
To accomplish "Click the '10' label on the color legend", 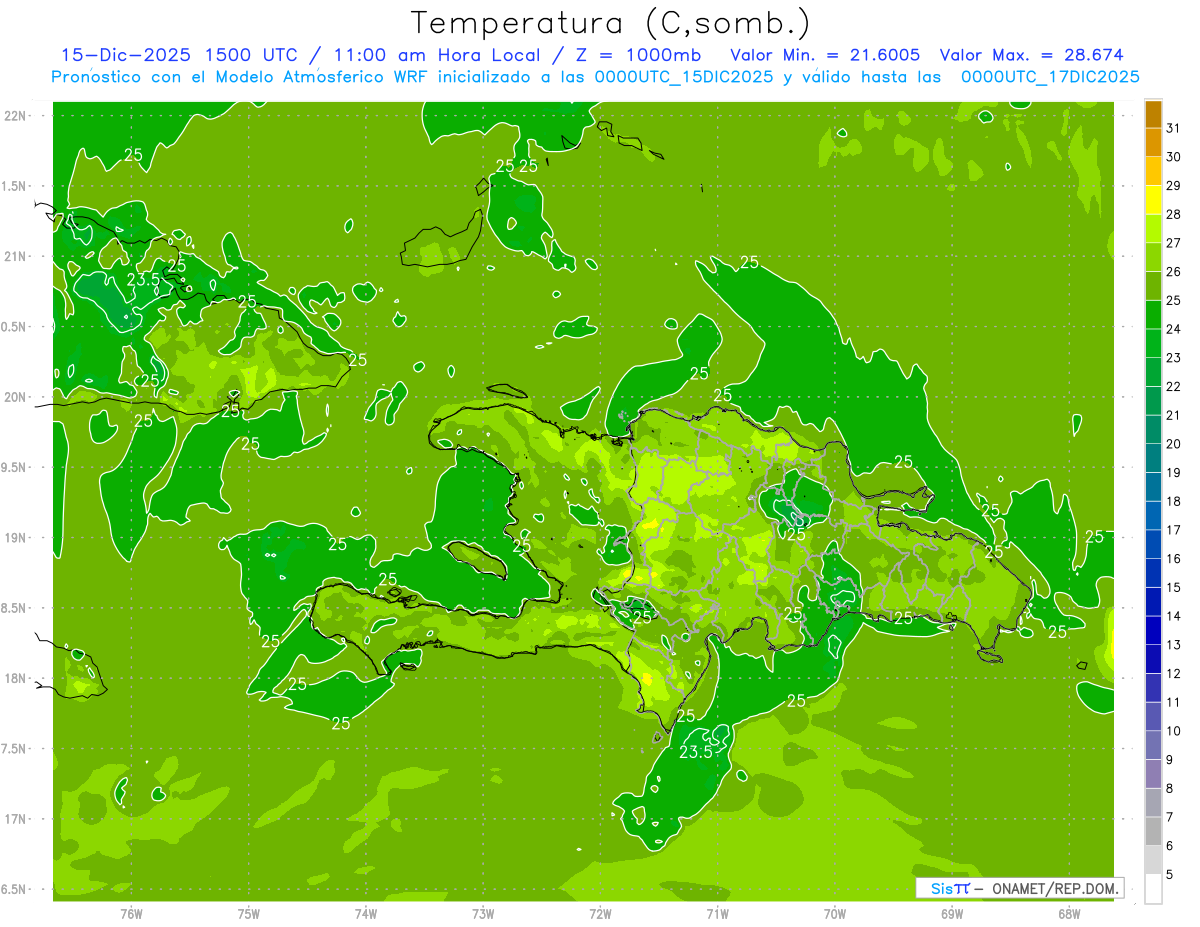I will click(1173, 731).
